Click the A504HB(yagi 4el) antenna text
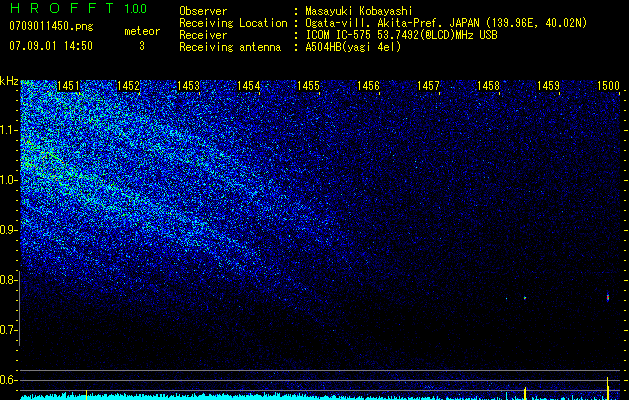The image size is (629, 400). pyautogui.click(x=353, y=47)
